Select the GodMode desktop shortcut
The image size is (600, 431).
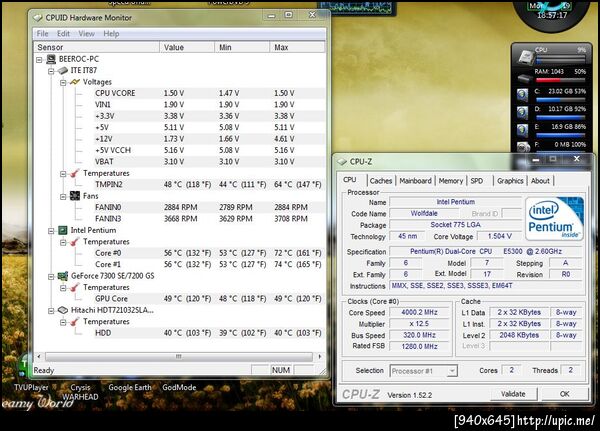(179, 387)
